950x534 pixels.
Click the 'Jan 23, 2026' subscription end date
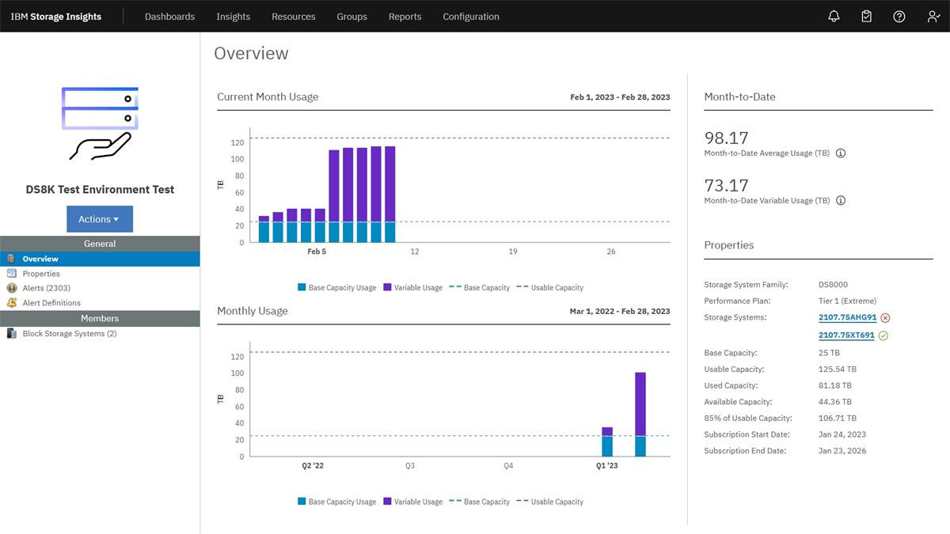click(x=842, y=450)
